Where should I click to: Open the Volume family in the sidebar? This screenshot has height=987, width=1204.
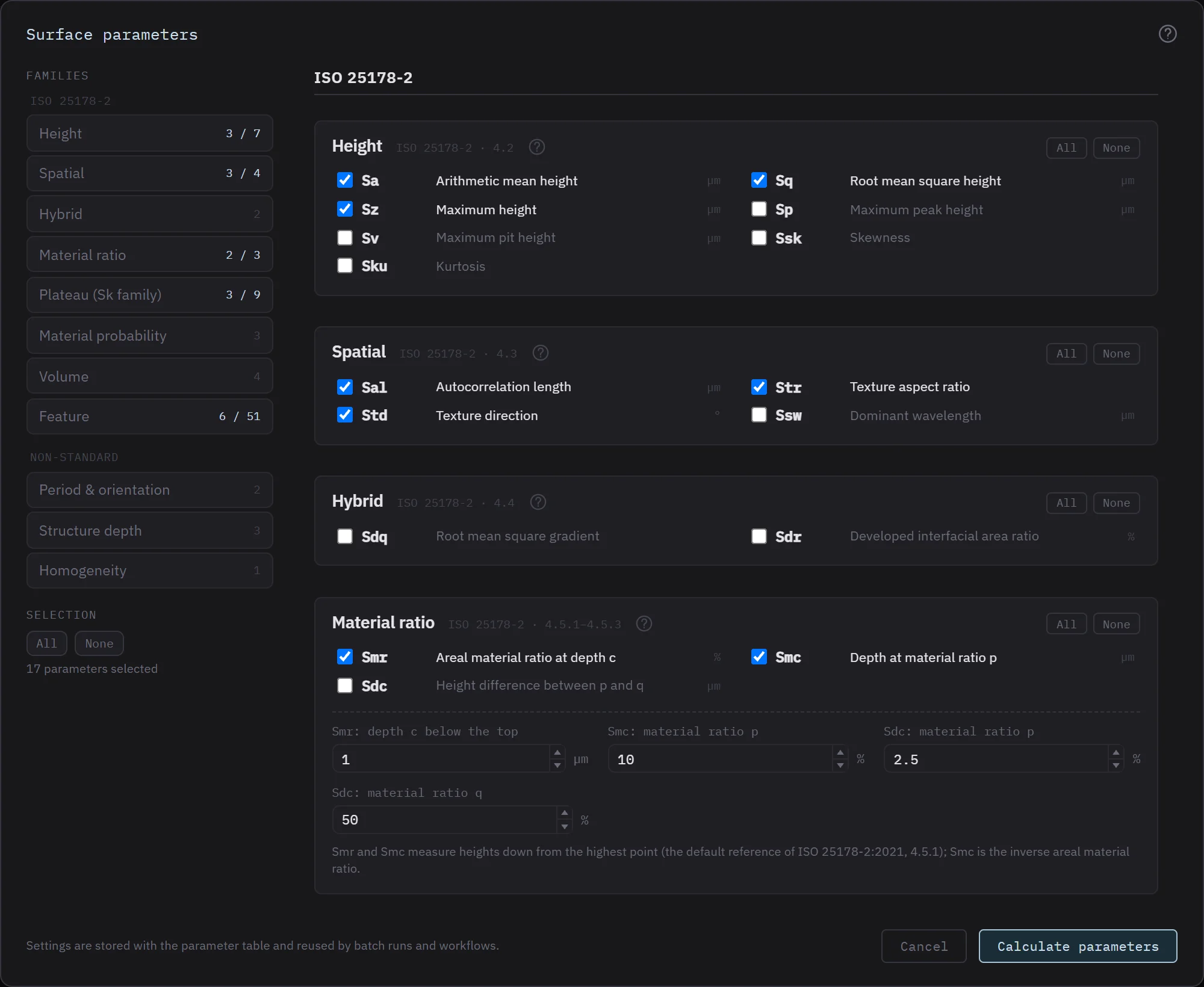coord(150,377)
